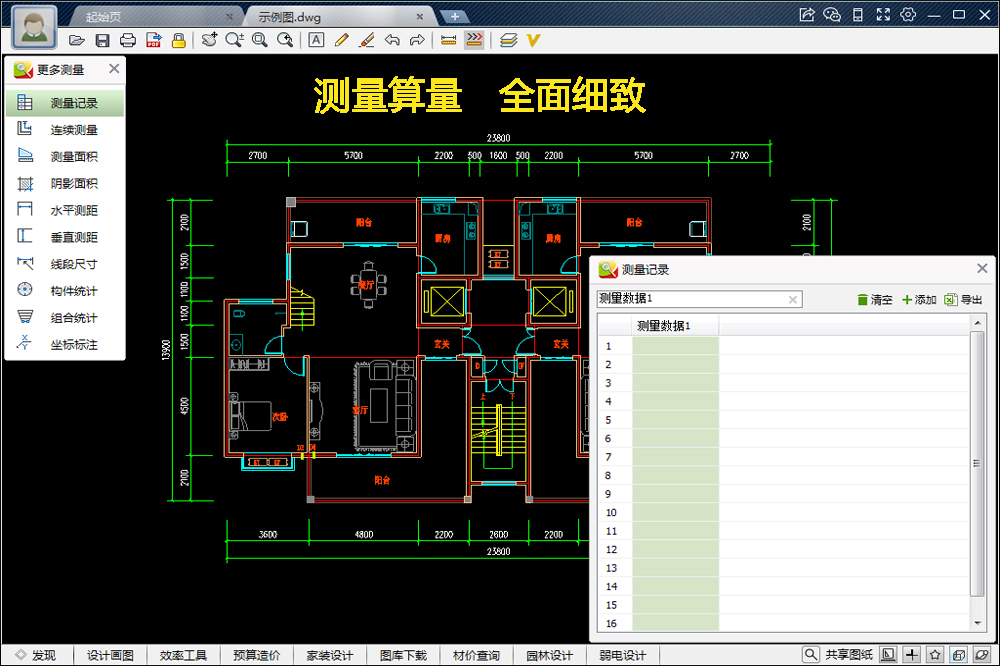
Task: Open settings gear in title bar
Action: pos(908,14)
